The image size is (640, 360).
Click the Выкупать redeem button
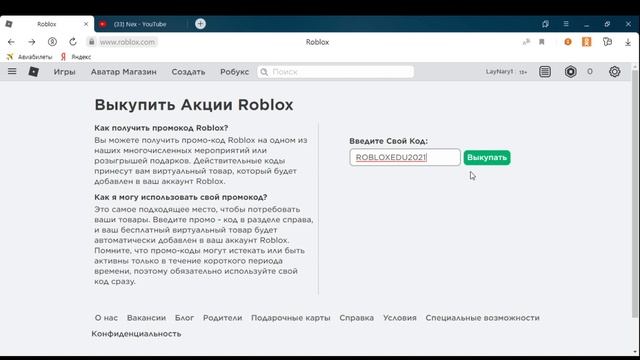[487, 158]
